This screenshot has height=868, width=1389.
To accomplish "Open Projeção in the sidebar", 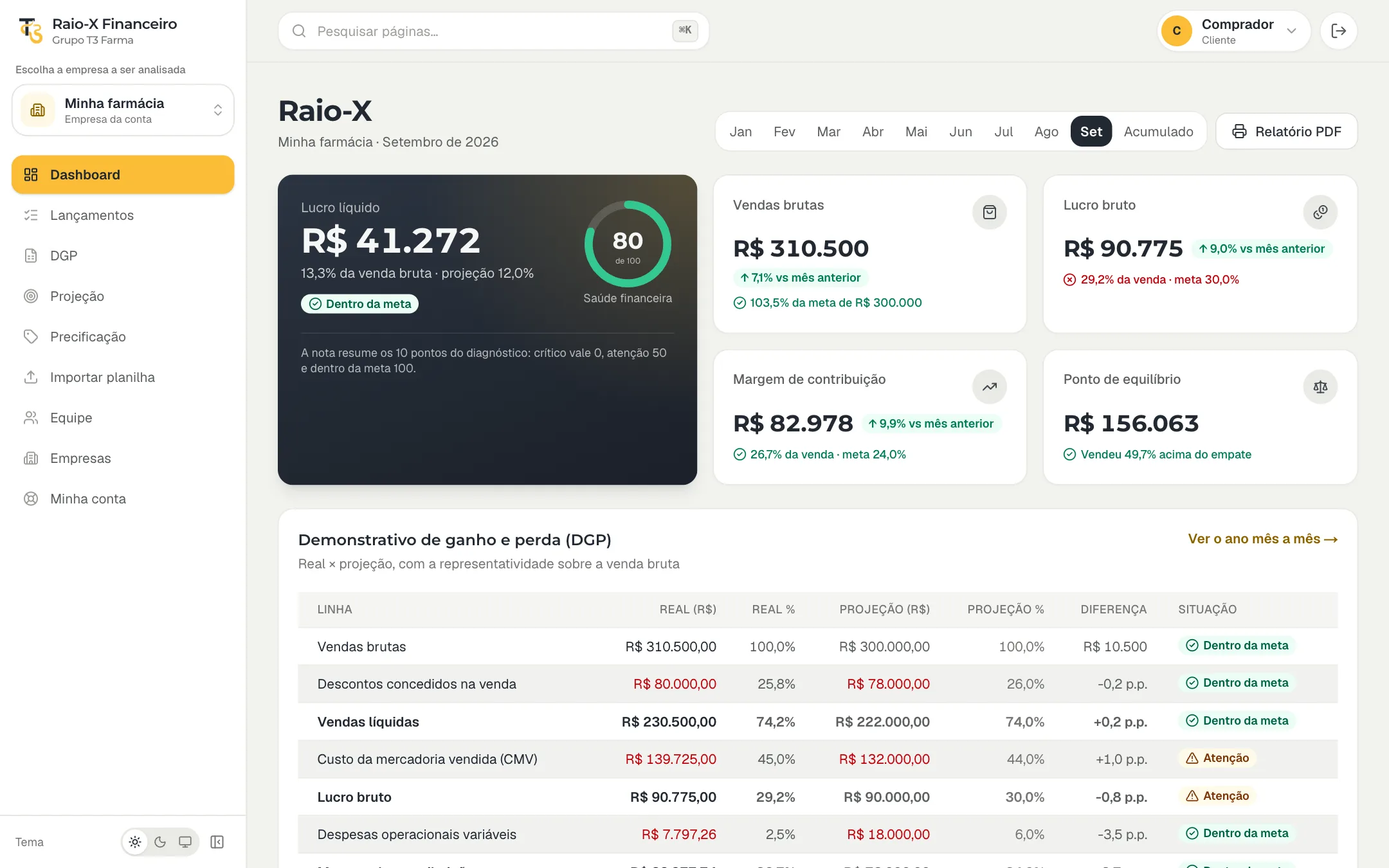I will pyautogui.click(x=123, y=296).
